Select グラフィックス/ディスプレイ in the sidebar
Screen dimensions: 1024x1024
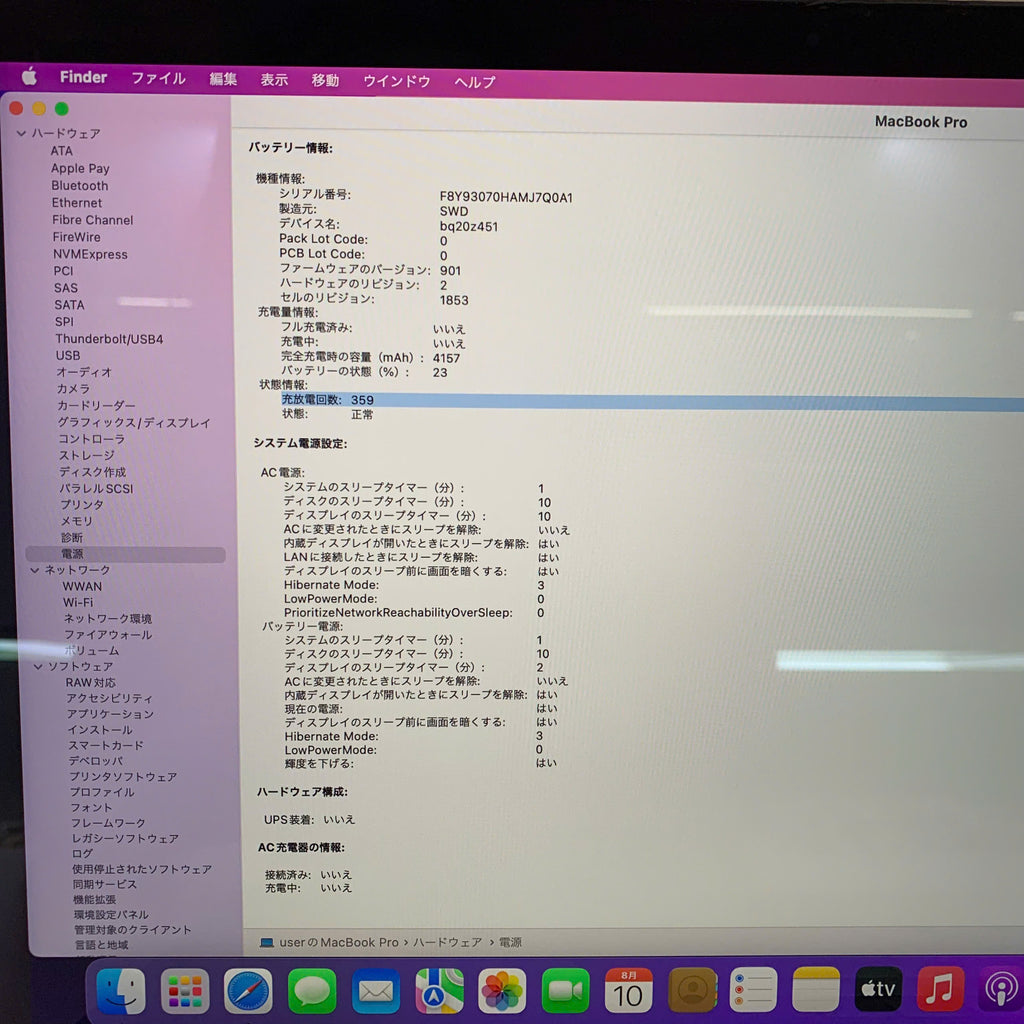click(134, 423)
